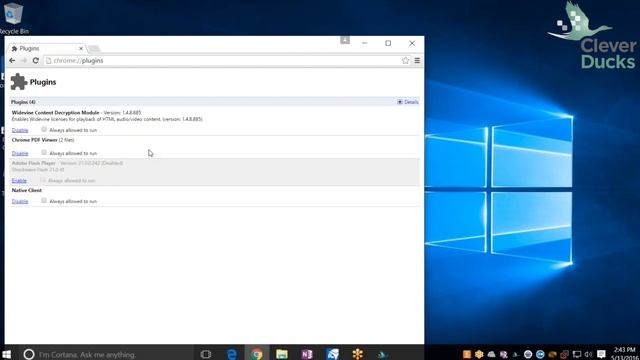Open the Action Center notifications icon
Image resolution: width=640 pixels, height=360 pixels.
(x=601, y=354)
